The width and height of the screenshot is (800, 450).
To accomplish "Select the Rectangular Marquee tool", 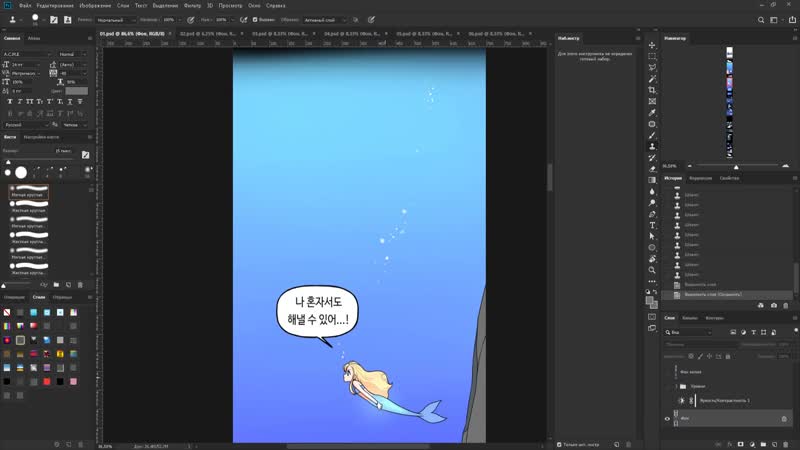I will [652, 56].
